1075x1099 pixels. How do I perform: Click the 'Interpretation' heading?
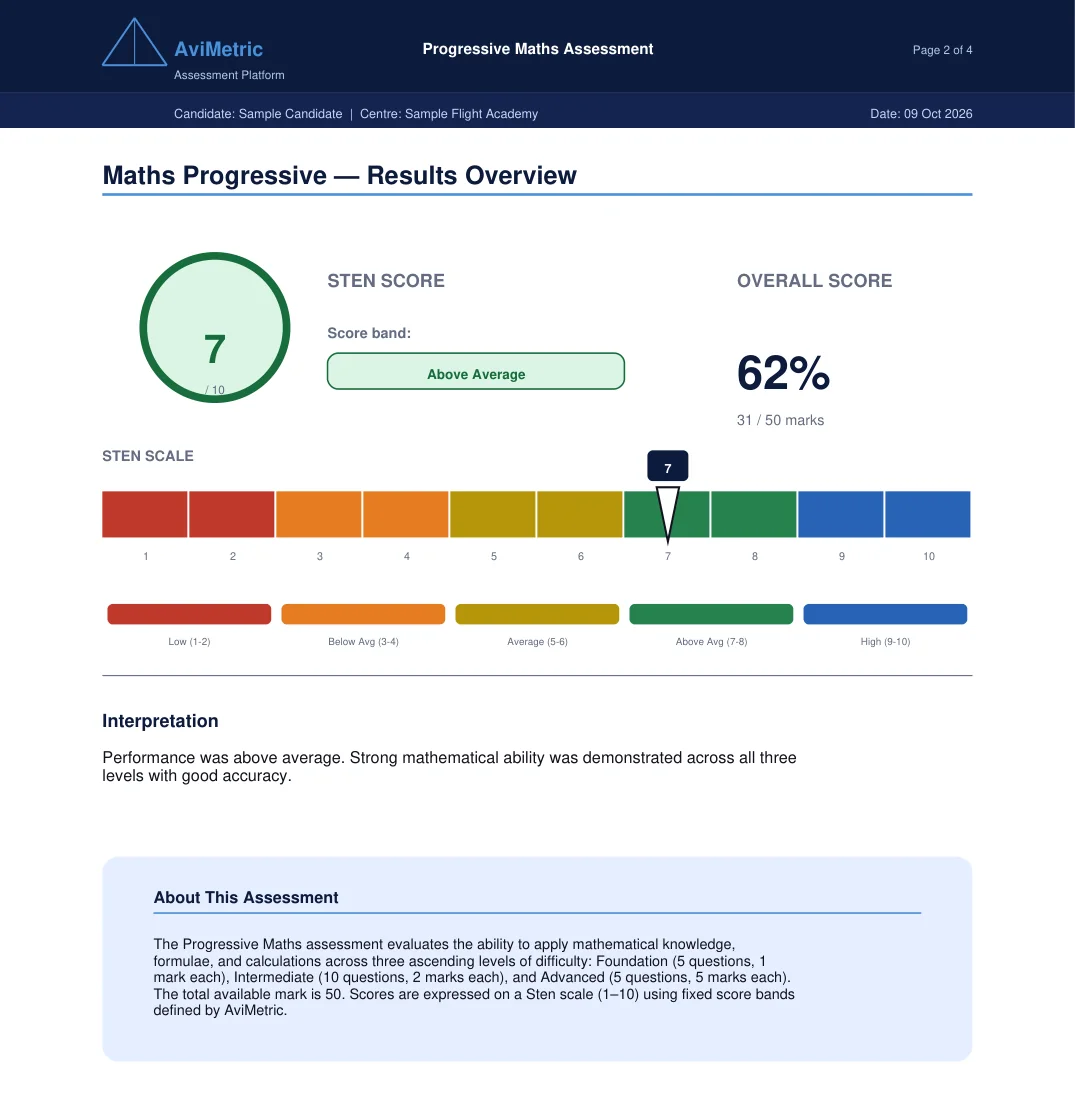160,721
